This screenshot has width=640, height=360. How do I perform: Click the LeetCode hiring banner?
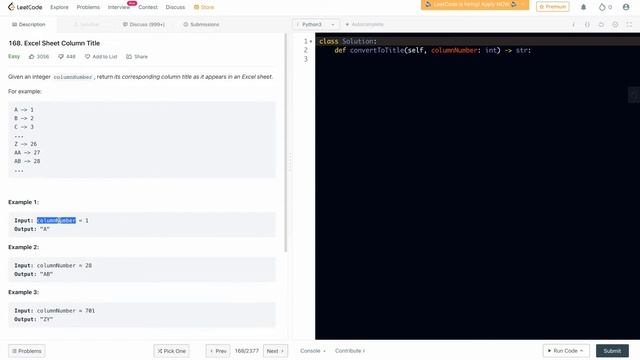pyautogui.click(x=475, y=4)
